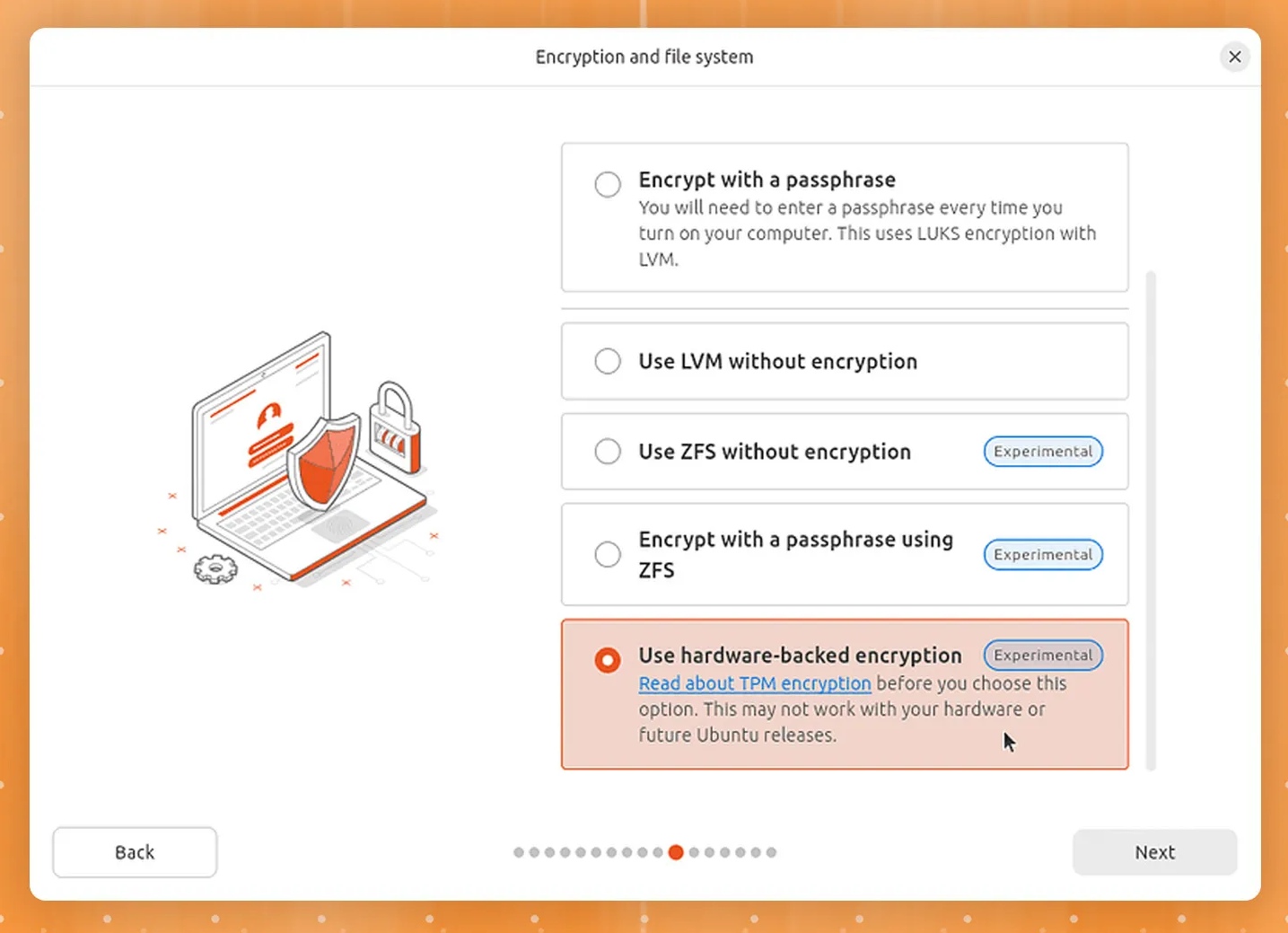Click the first progress indicator dot

(x=519, y=852)
